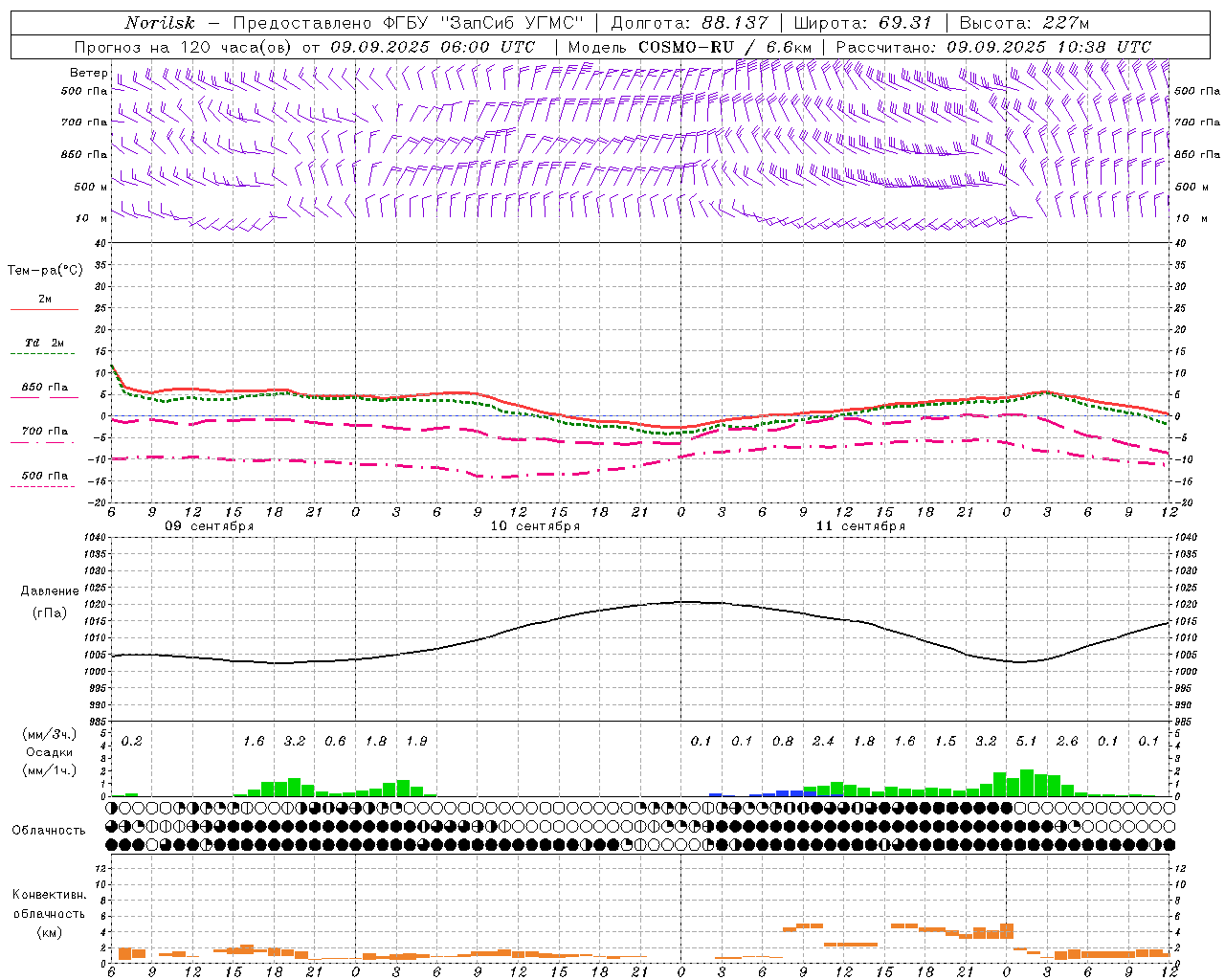Click the Тем-ра(°C) temperature axis title
The width and height of the screenshot is (1225, 980).
45,271
